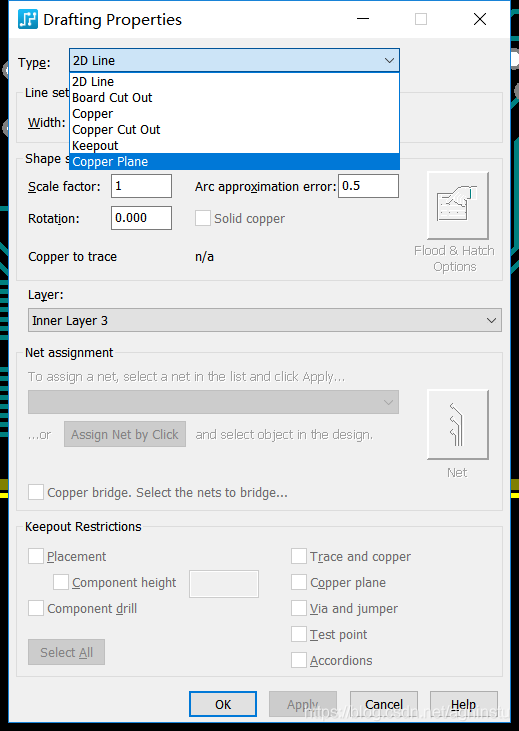Viewport: 519px width, 731px height.
Task: Click the Assign Net by Click button
Action: (125, 434)
